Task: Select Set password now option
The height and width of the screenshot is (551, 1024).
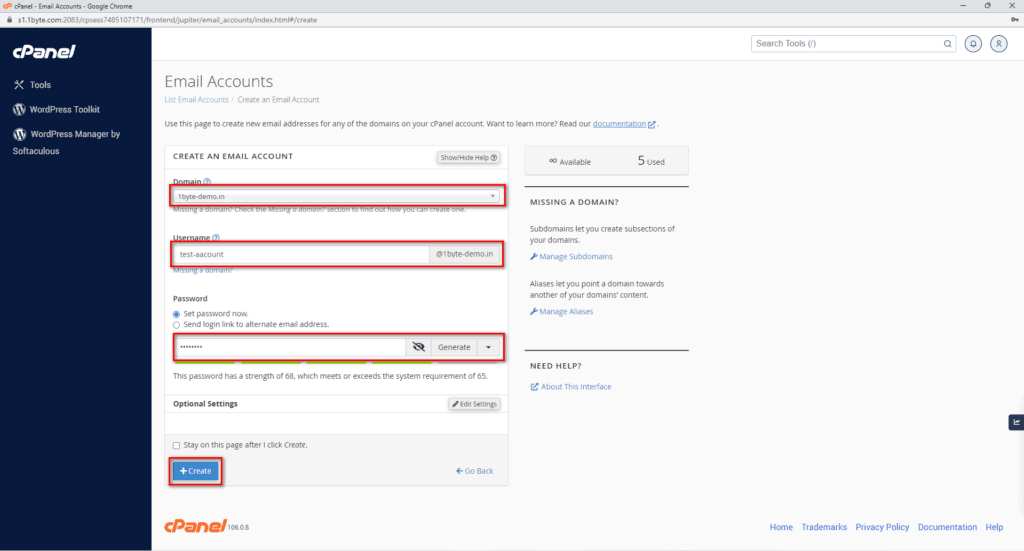Action: click(x=176, y=314)
